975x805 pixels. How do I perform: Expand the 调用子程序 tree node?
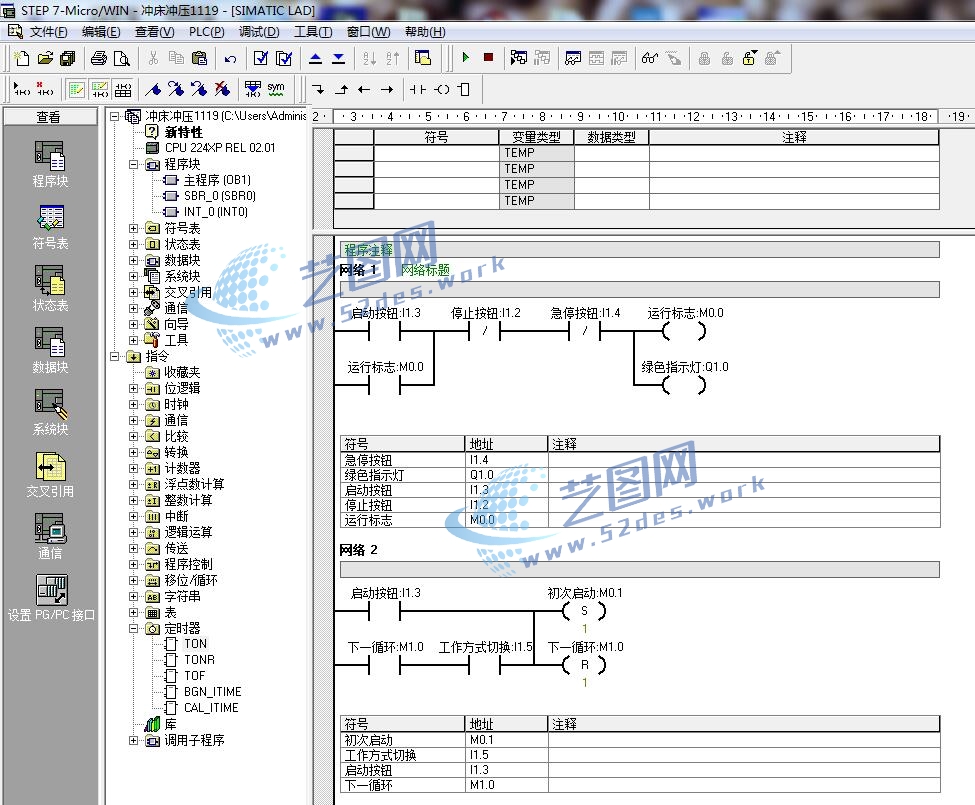pyautogui.click(x=133, y=740)
